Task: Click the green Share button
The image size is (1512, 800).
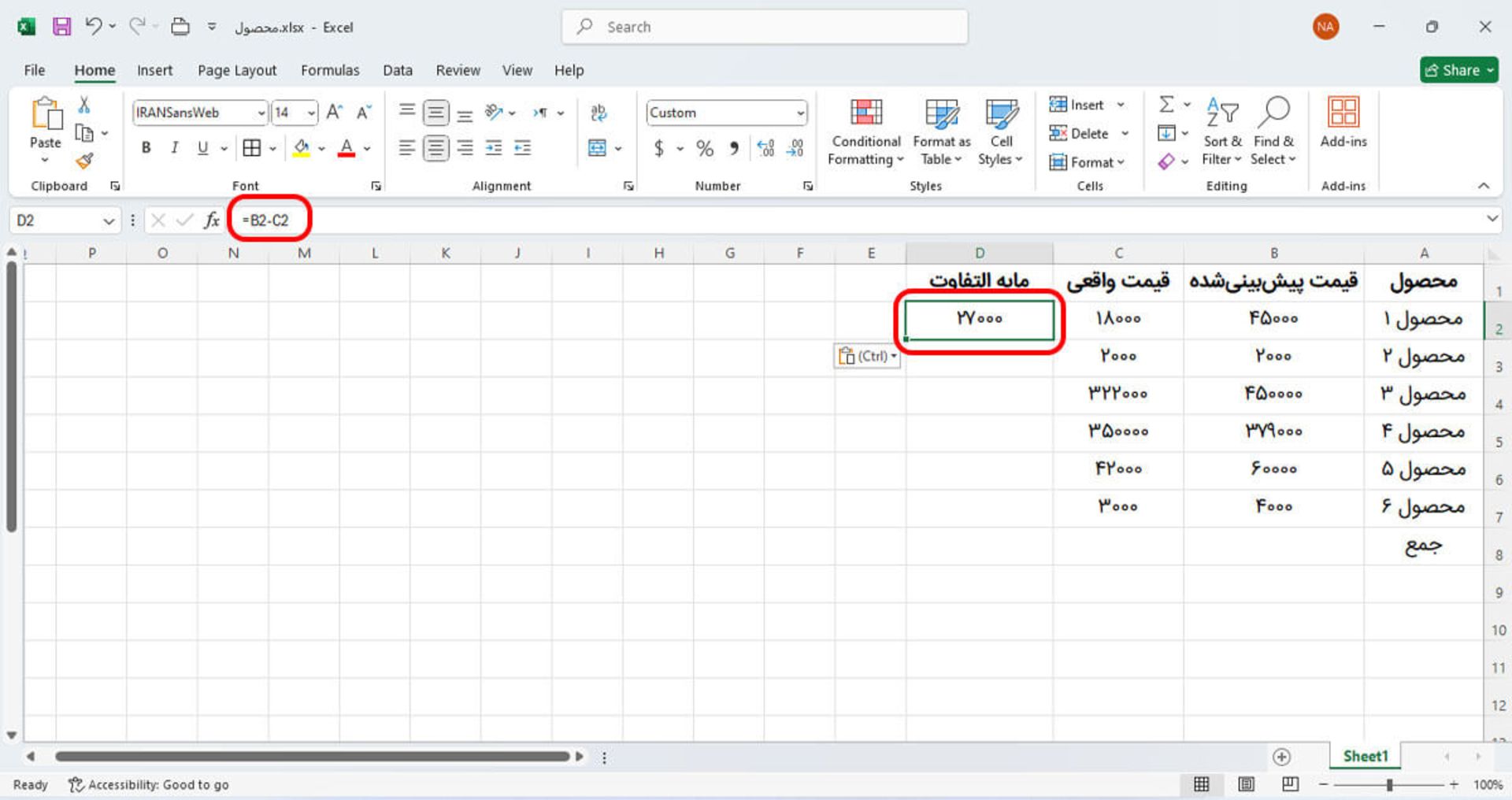Action: tap(1458, 70)
